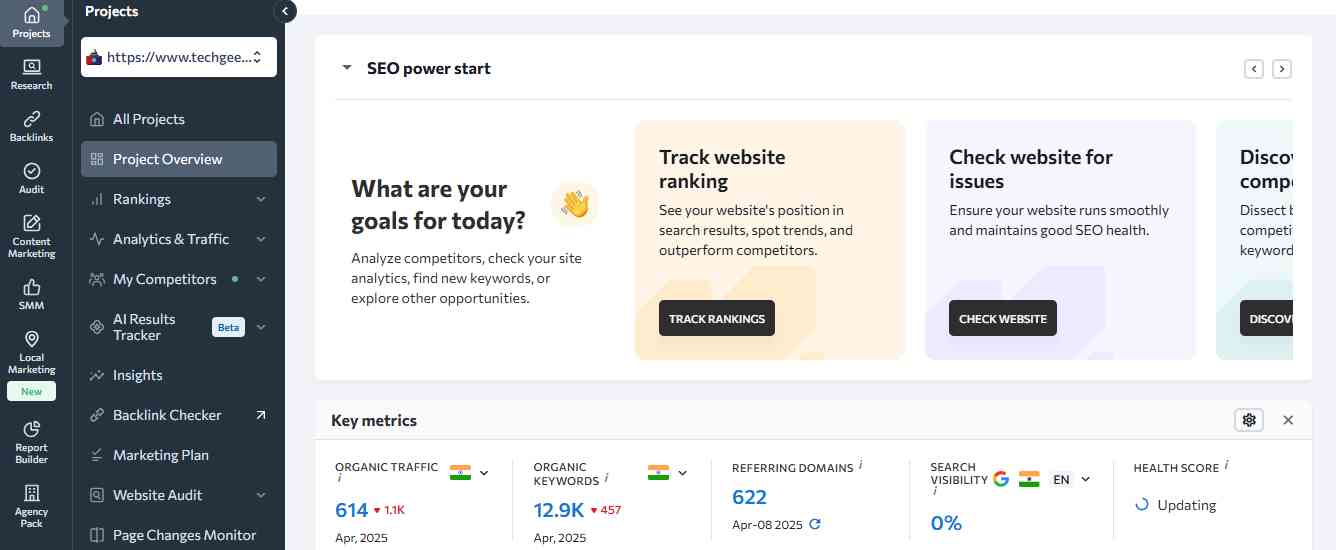The width and height of the screenshot is (1336, 550).
Task: Select Project Overview menu item
Action: (x=179, y=159)
